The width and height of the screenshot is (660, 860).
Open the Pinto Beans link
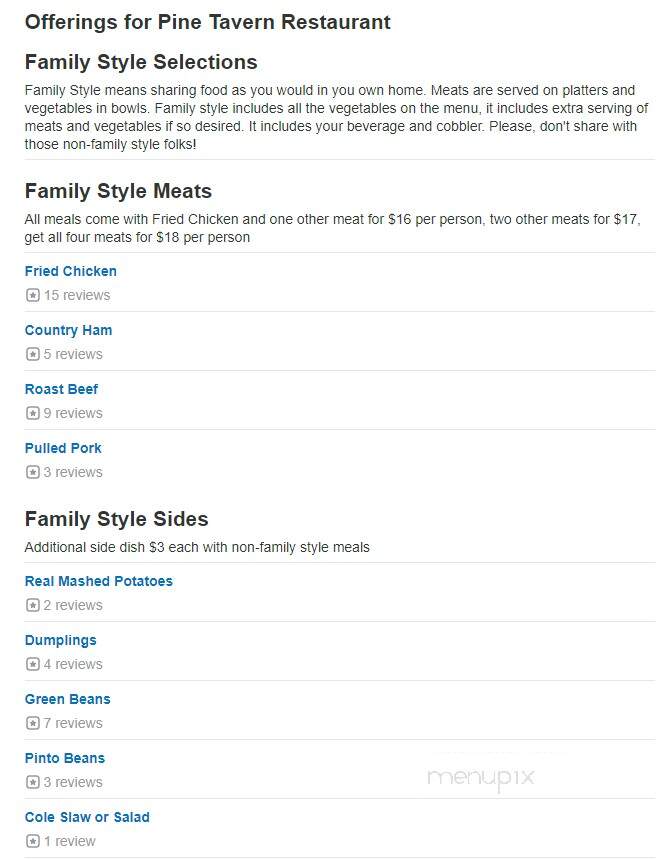65,758
